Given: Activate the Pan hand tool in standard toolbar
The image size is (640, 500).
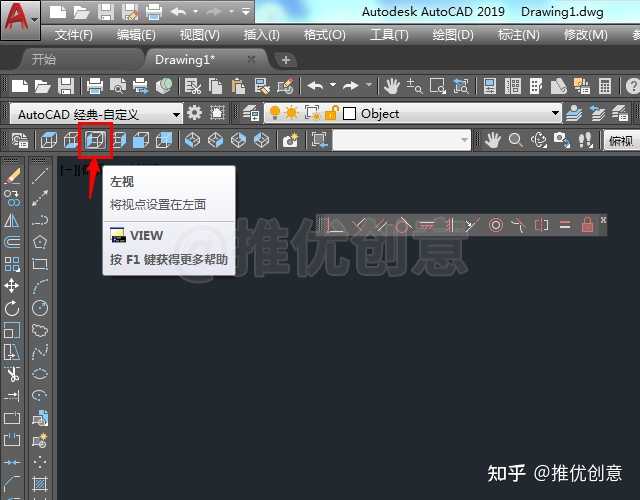Looking at the screenshot, I should [392, 87].
